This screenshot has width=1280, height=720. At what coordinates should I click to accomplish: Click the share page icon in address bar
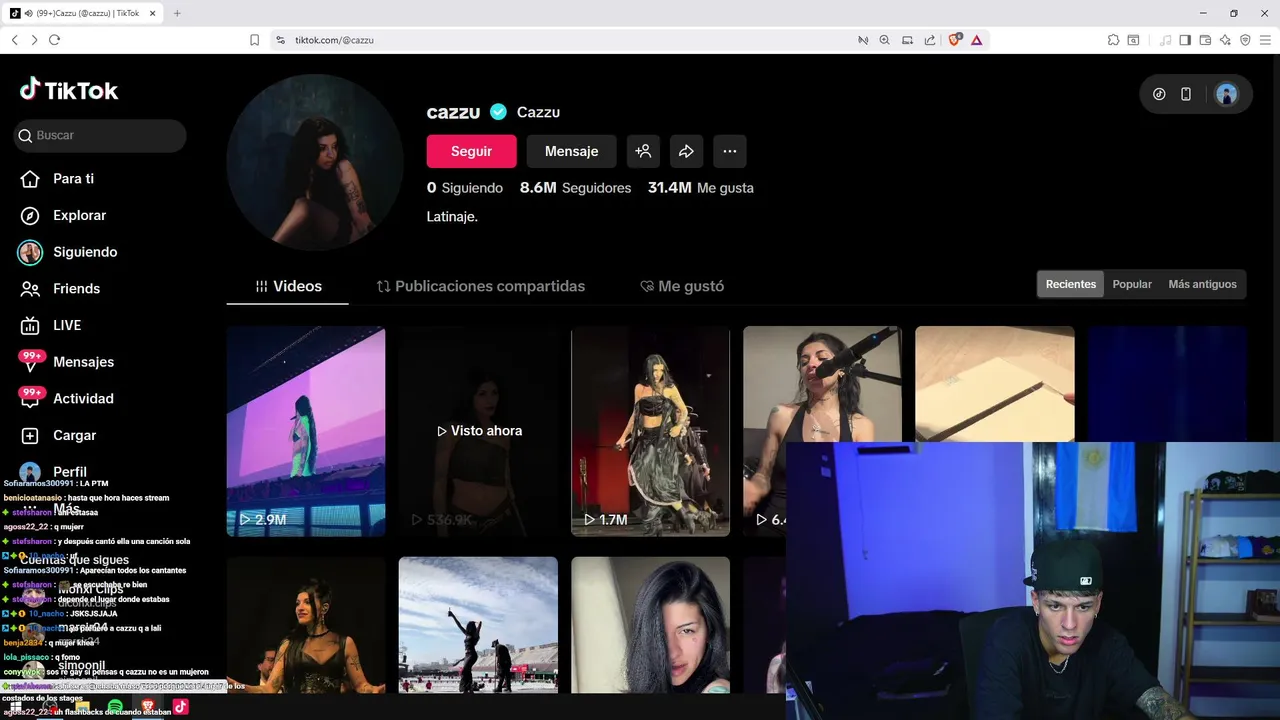coord(930,40)
